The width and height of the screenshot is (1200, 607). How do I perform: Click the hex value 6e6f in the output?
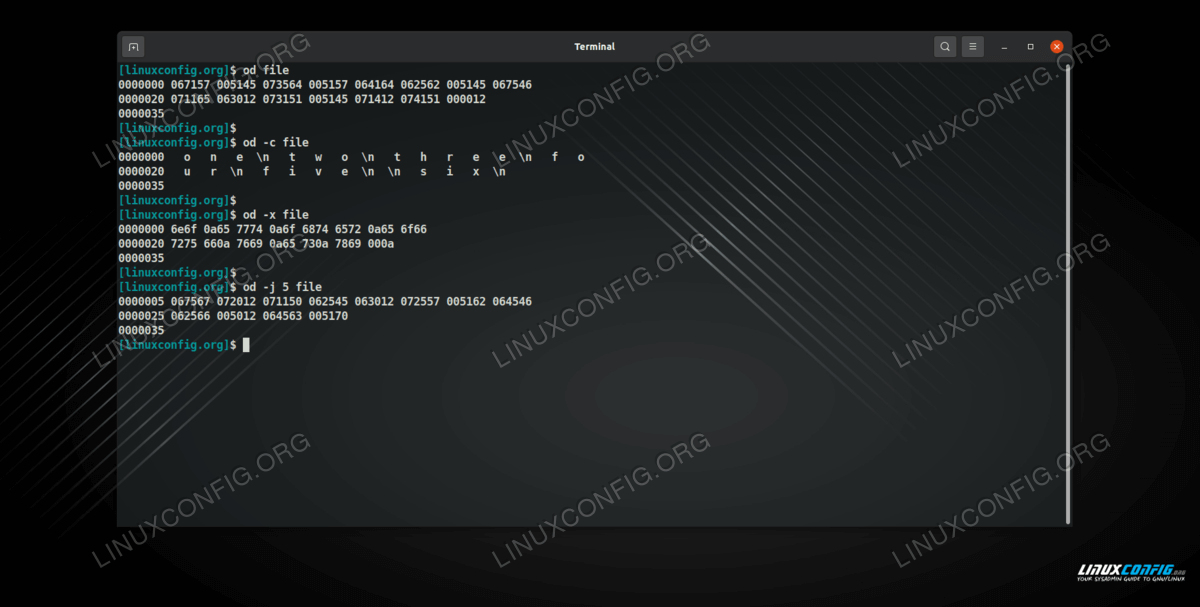[x=184, y=229]
